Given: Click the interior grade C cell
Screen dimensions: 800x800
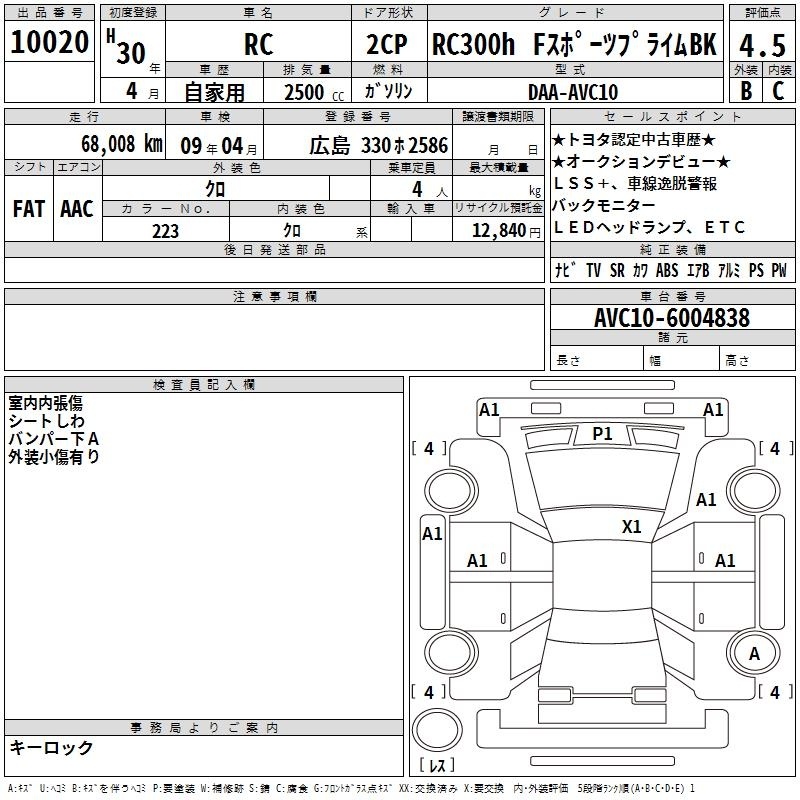Looking at the screenshot, I should click(779, 91).
